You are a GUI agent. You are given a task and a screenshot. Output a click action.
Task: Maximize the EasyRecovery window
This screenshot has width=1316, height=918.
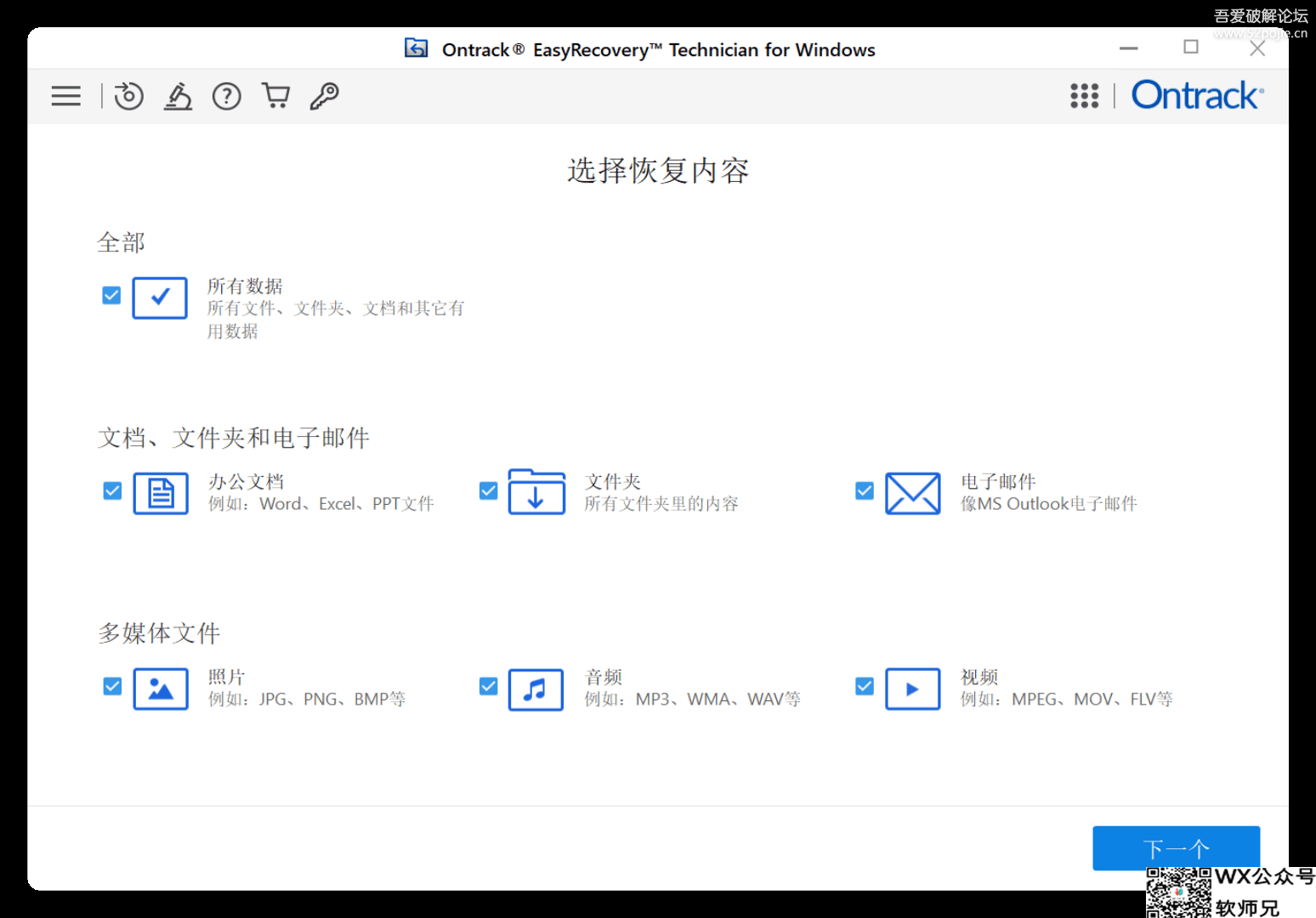1191,48
